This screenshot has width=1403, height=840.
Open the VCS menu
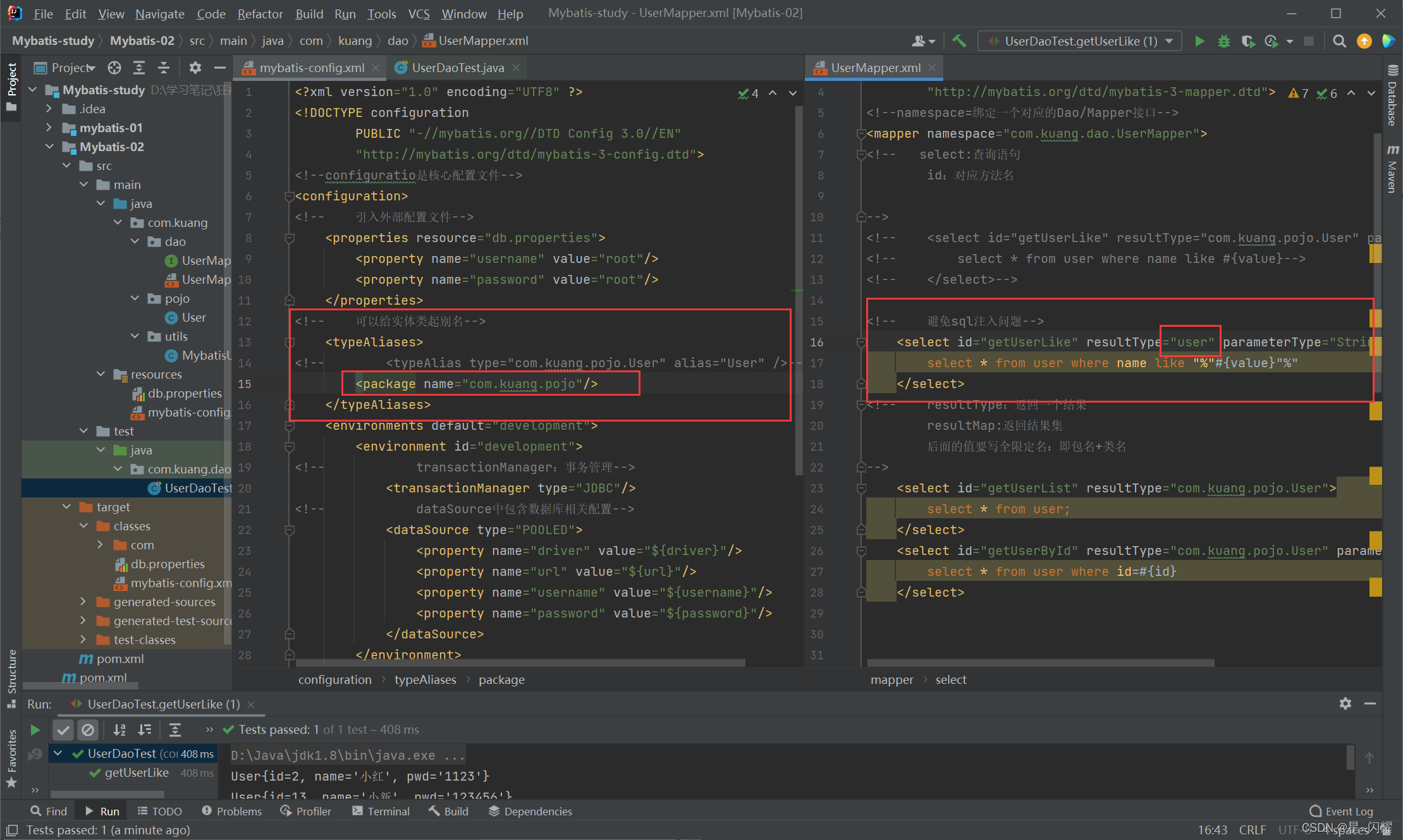coord(419,13)
